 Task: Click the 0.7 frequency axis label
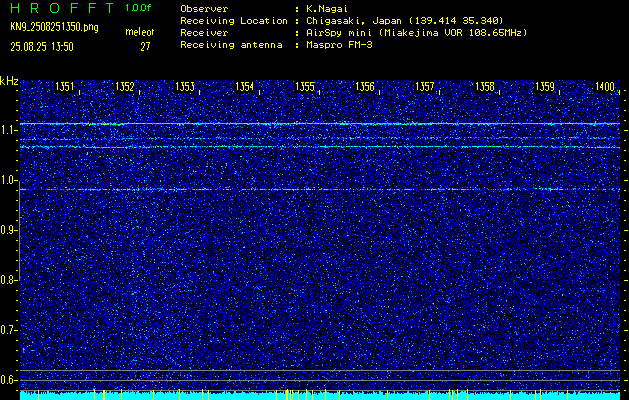coord(7,330)
